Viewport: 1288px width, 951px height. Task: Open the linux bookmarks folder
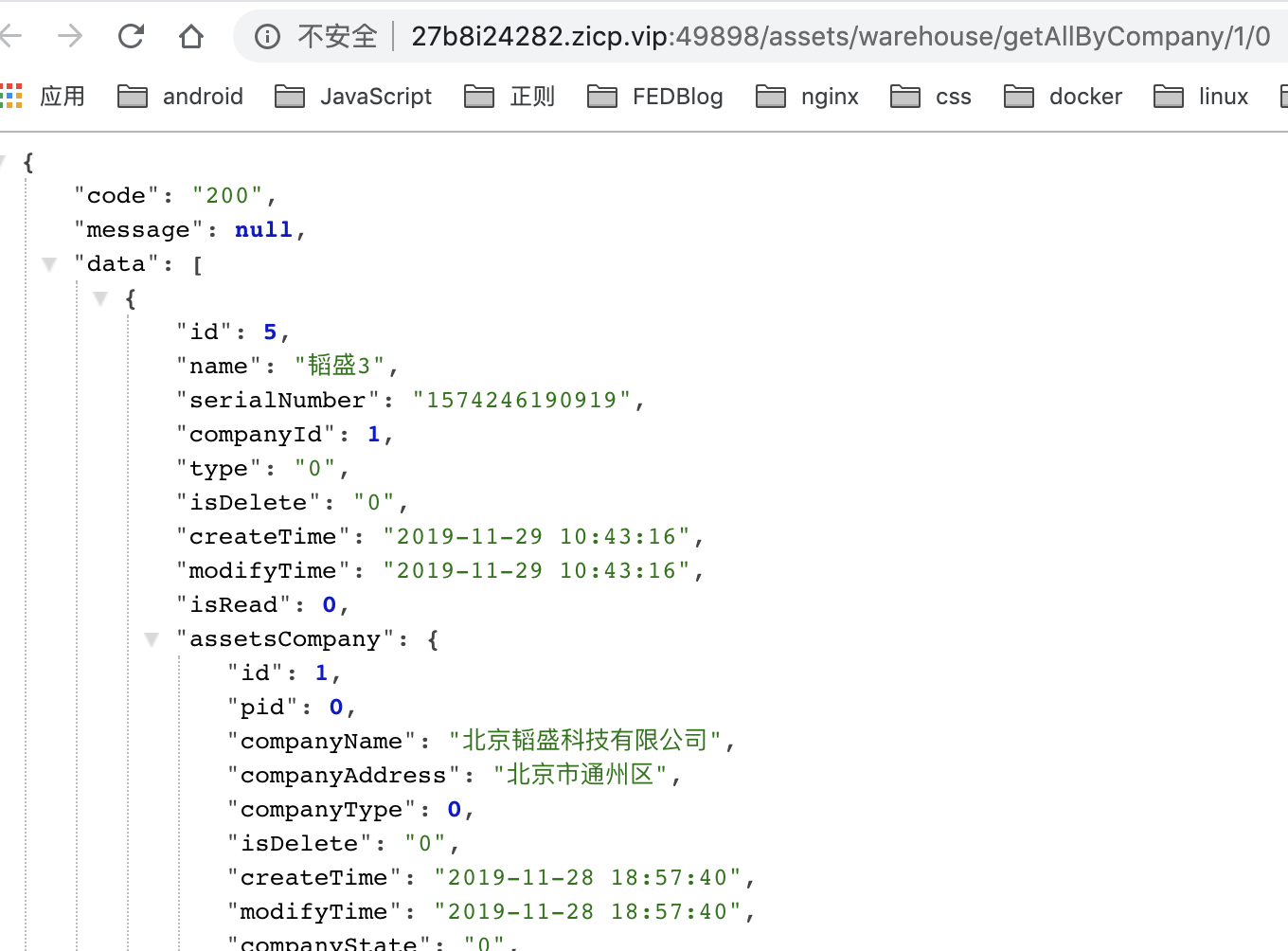1223,96
